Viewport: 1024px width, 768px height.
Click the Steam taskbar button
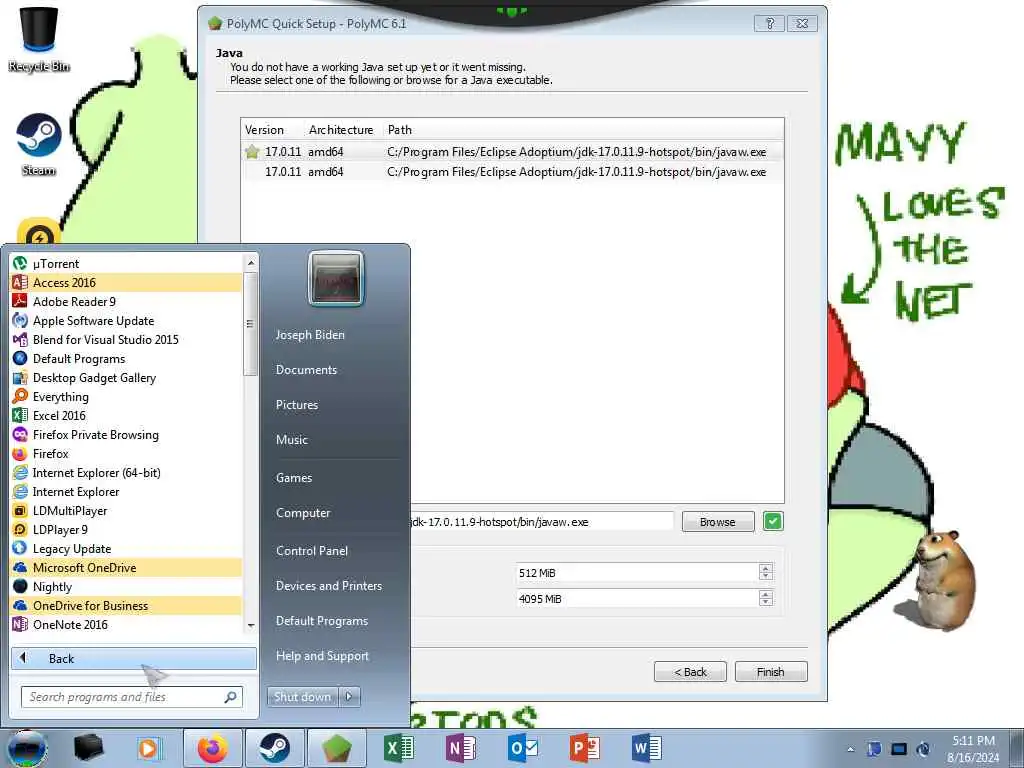point(274,748)
